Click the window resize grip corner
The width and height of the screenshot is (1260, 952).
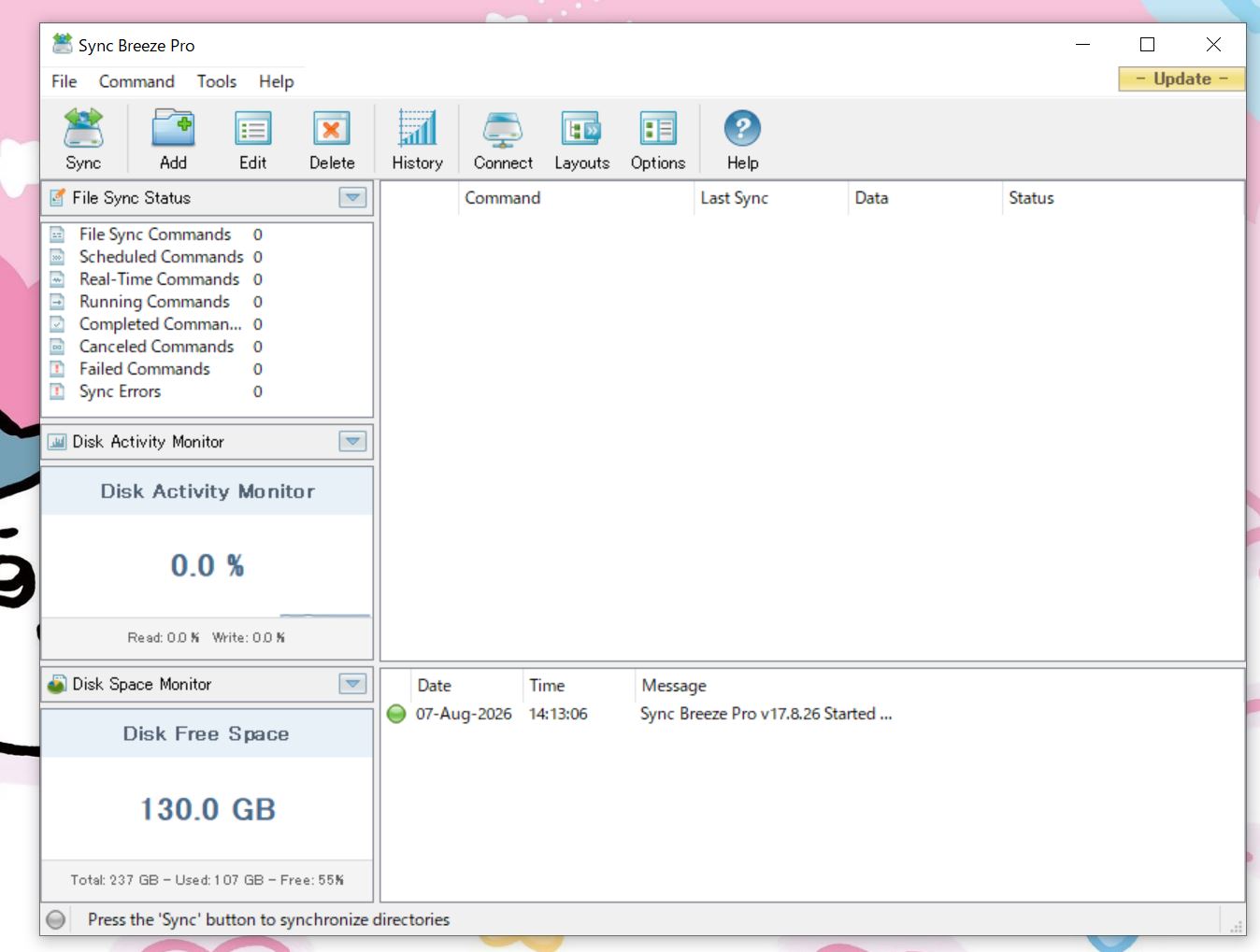1236,926
